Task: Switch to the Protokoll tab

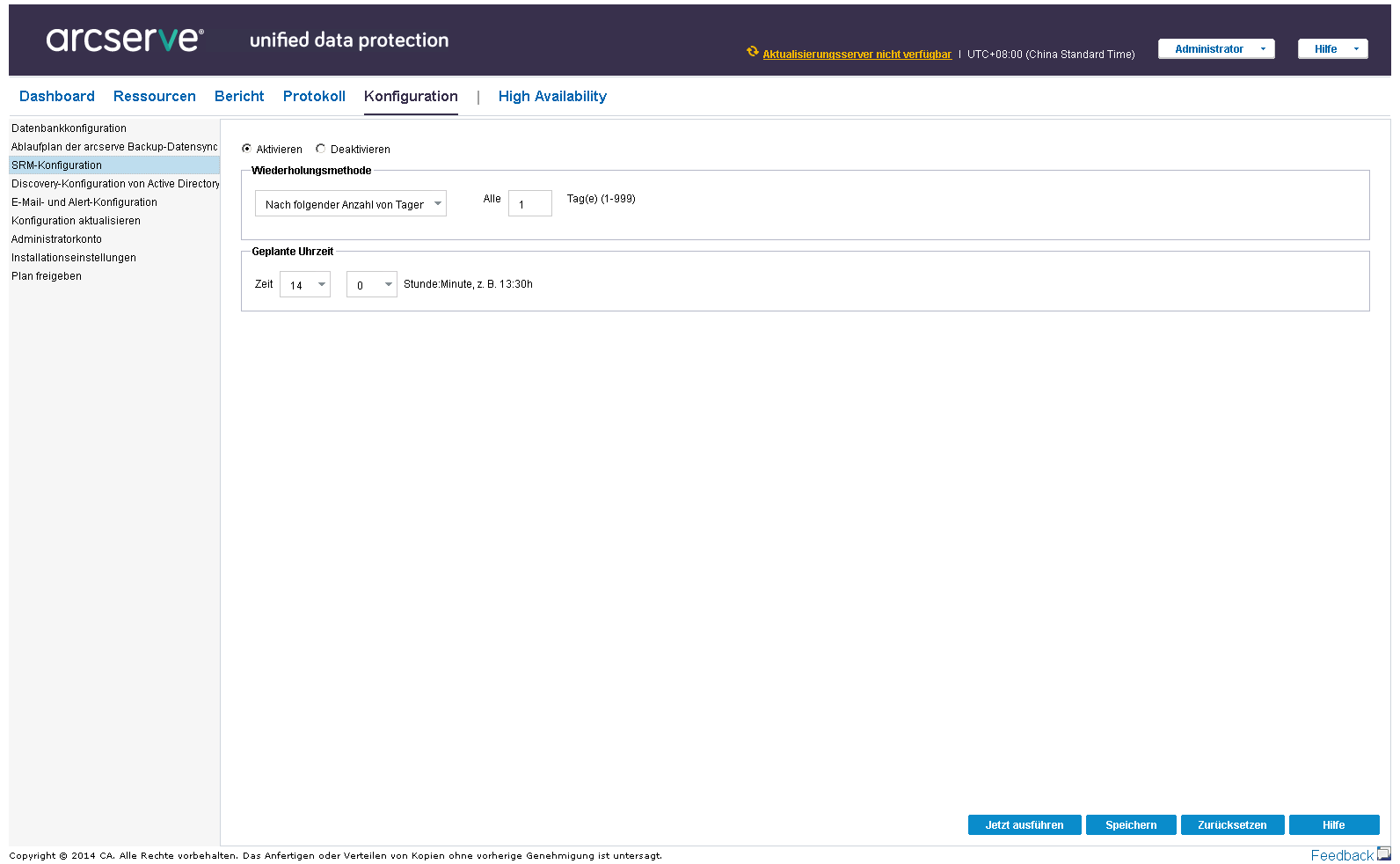Action: pos(314,96)
